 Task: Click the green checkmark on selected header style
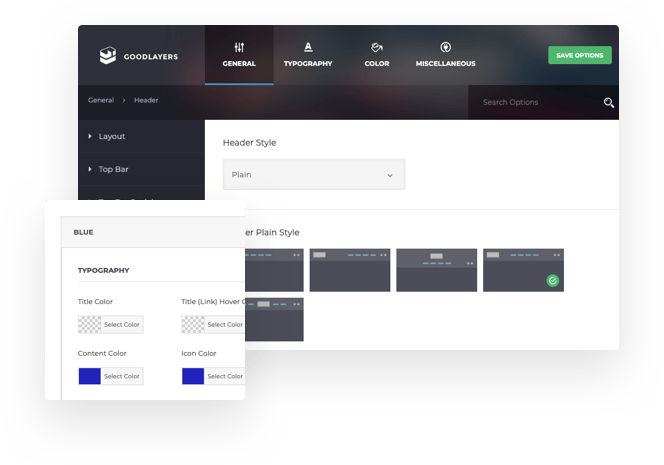pyautogui.click(x=552, y=281)
